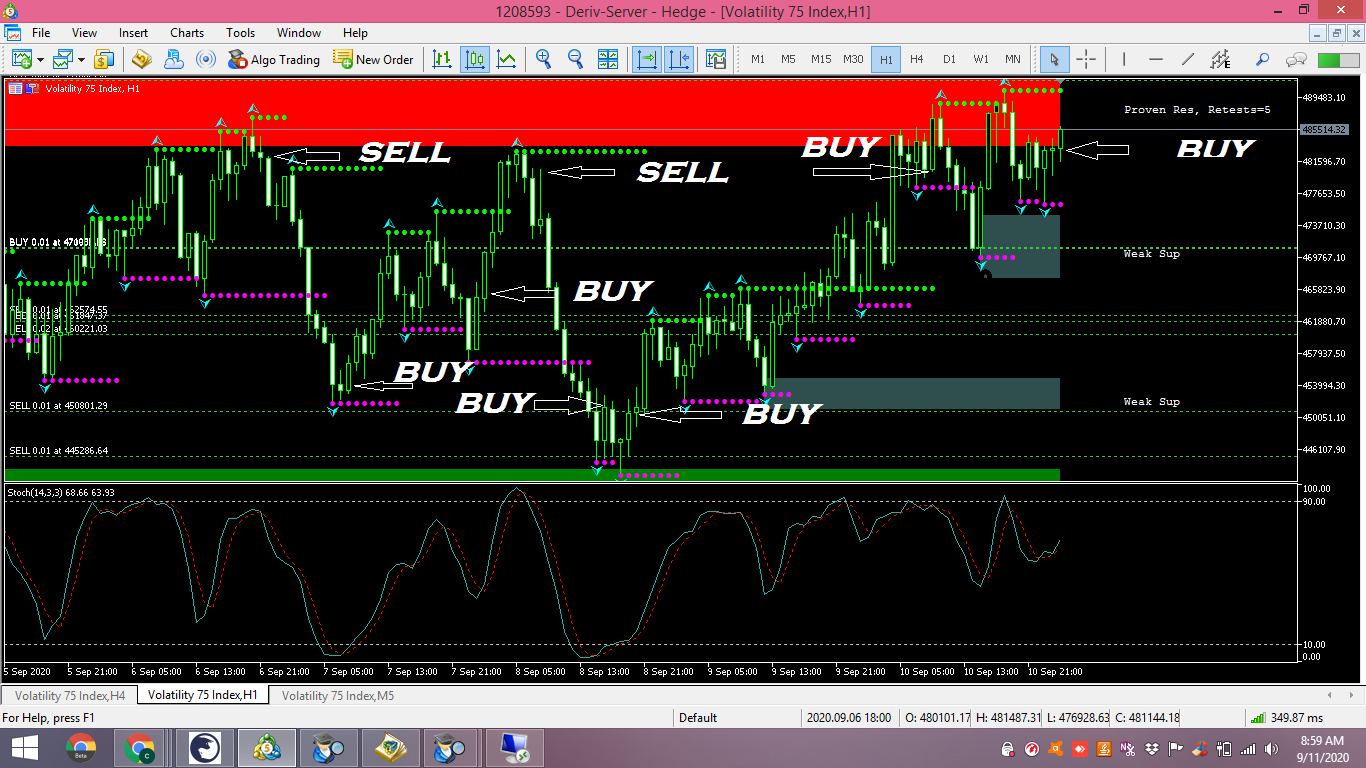Screen dimensions: 1366x768
Task: Open the New Chart dropdown arrow
Action: point(38,60)
